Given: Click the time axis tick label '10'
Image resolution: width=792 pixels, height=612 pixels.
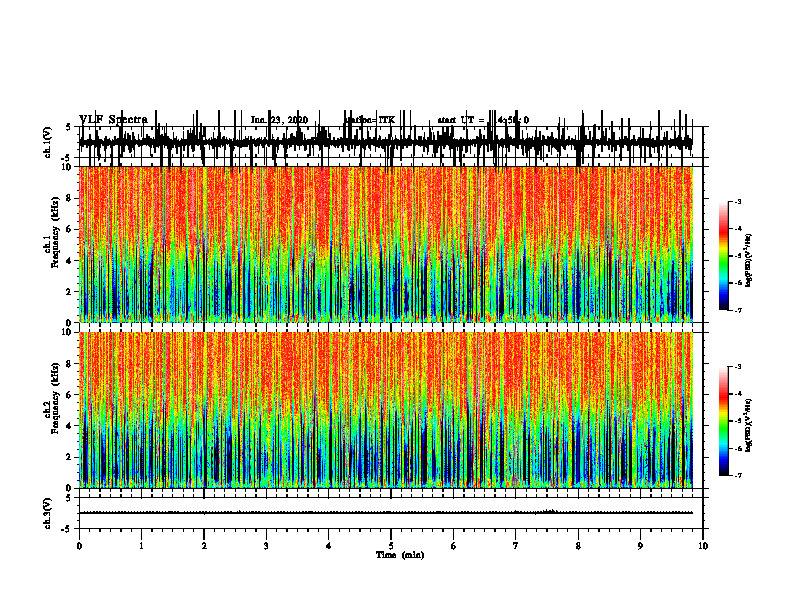Looking at the screenshot, I should [x=703, y=546].
